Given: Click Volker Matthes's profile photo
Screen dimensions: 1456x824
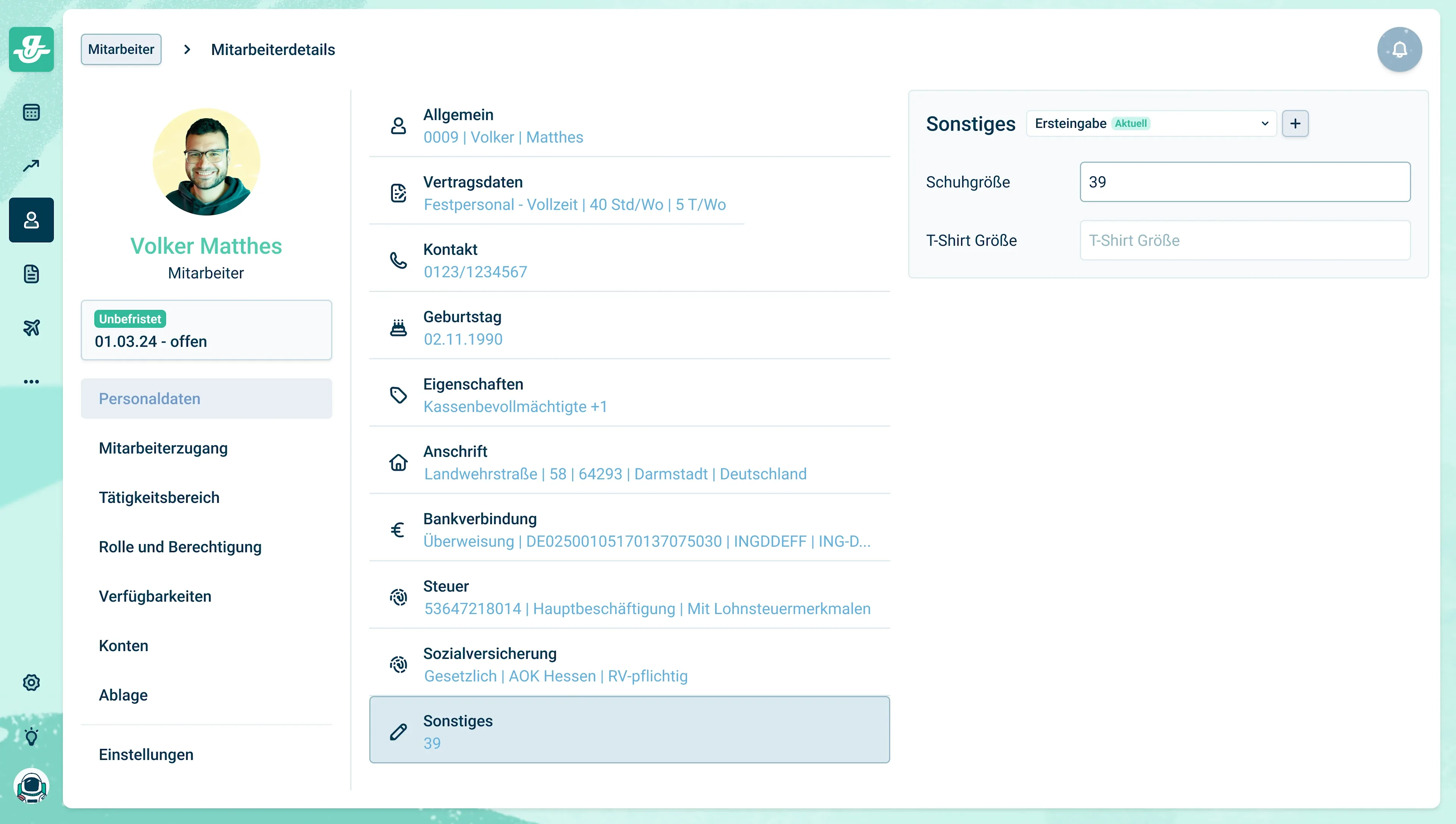Looking at the screenshot, I should [206, 162].
